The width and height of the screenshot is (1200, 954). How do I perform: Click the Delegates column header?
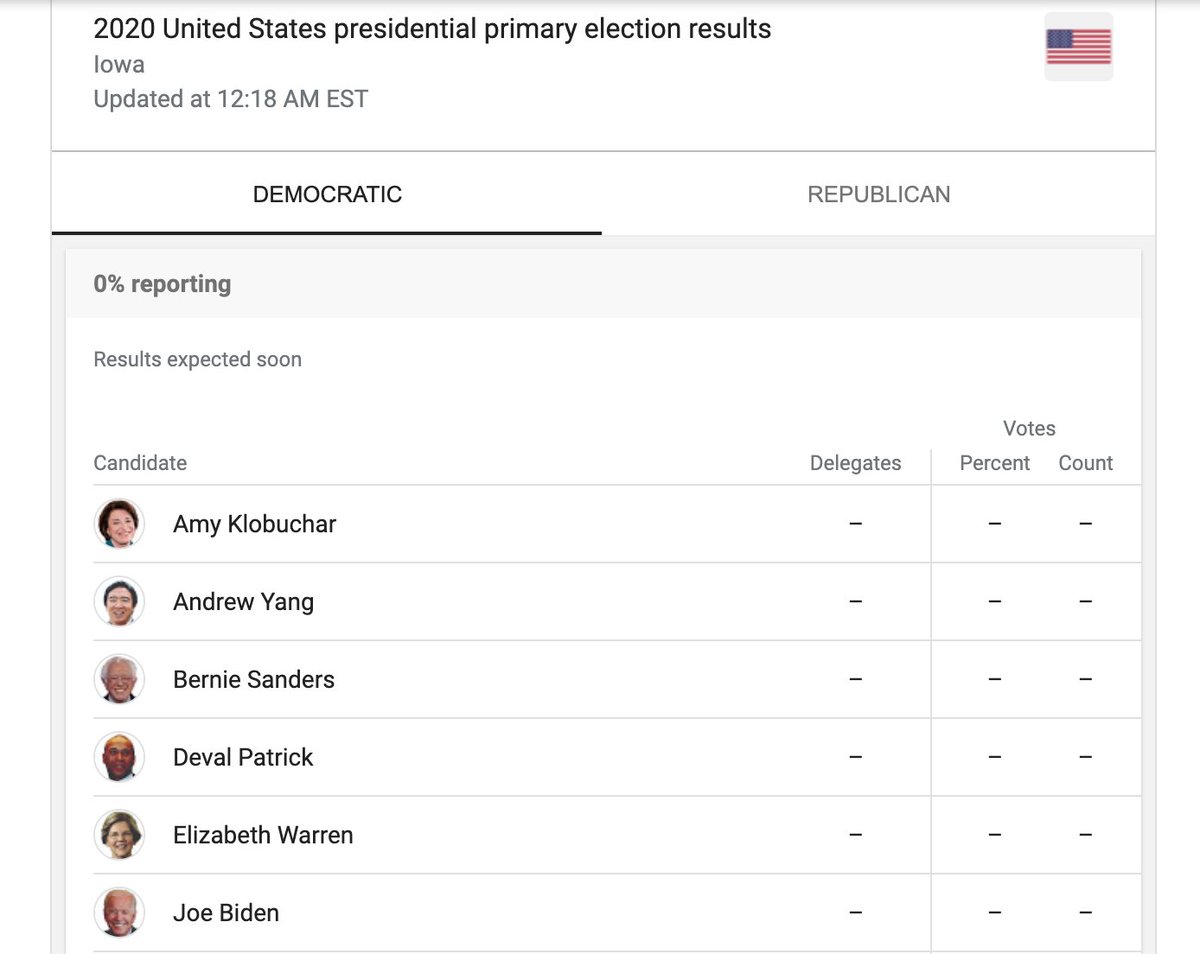[x=855, y=463]
